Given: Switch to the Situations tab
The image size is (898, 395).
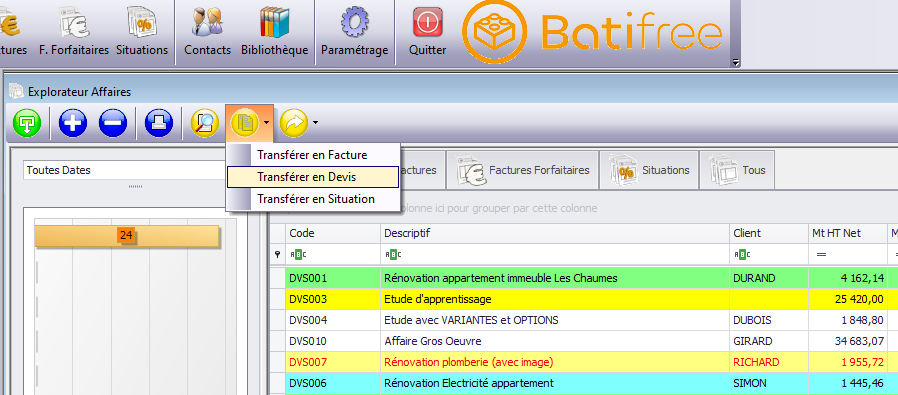Looking at the screenshot, I should [649, 170].
